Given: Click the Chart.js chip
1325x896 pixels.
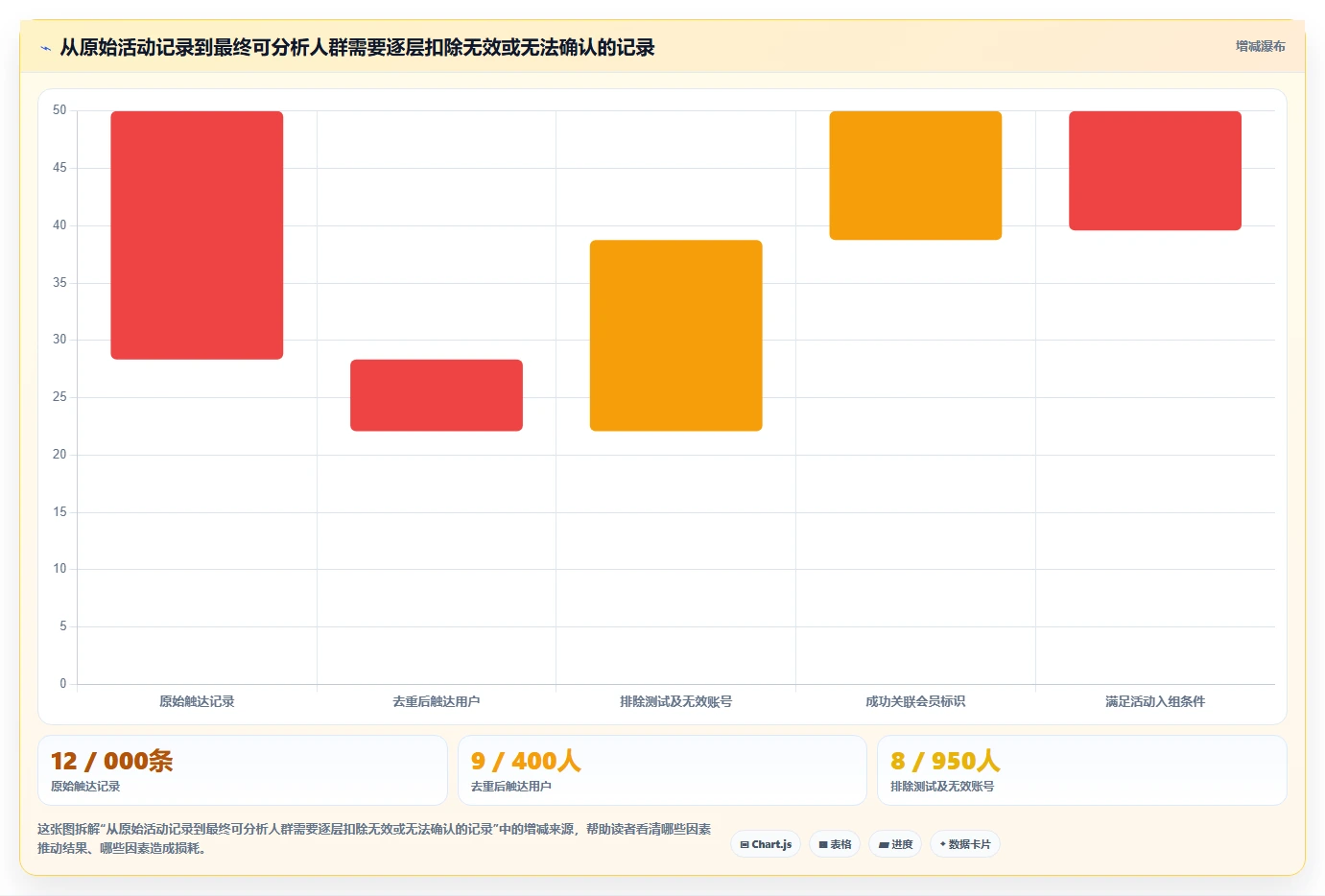Looking at the screenshot, I should click(766, 844).
